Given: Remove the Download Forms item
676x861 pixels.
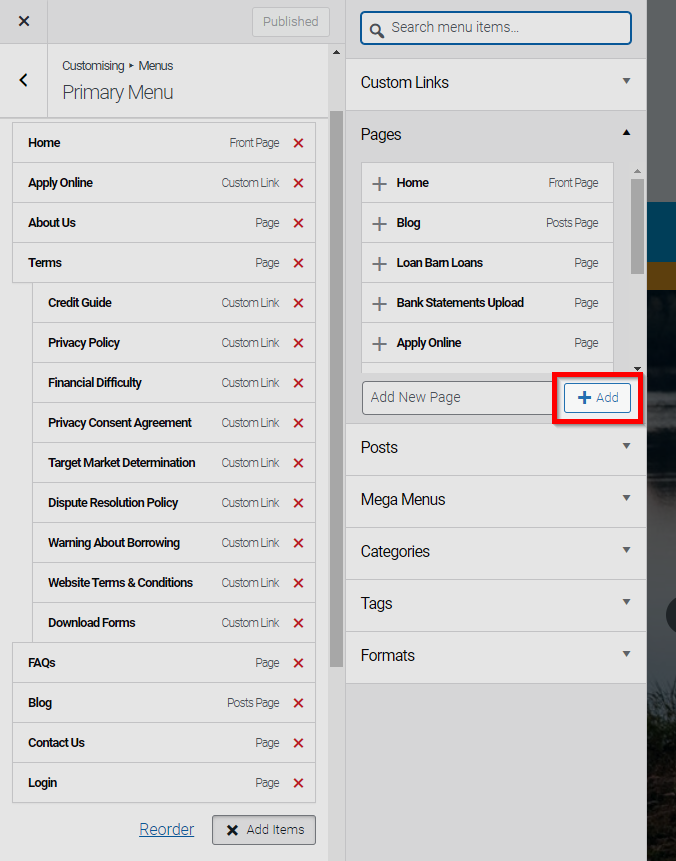Looking at the screenshot, I should [298, 623].
